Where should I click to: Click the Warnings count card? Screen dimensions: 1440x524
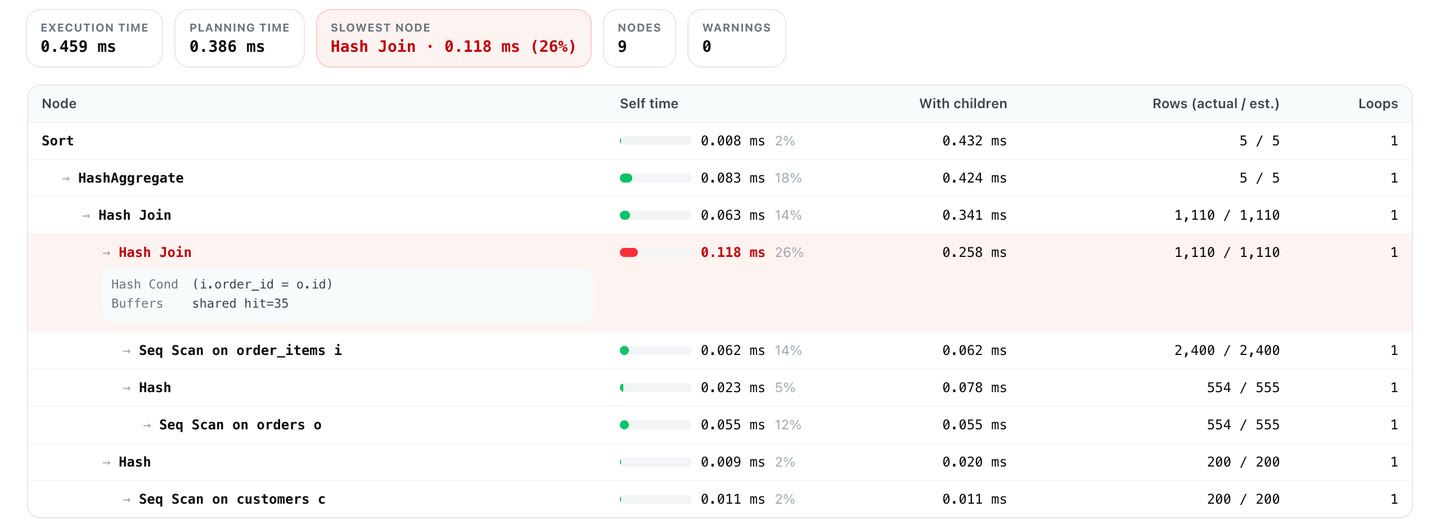(x=736, y=38)
